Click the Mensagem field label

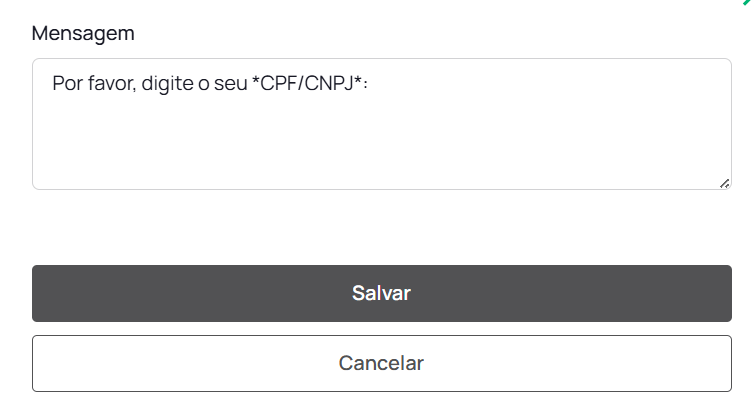(x=83, y=33)
